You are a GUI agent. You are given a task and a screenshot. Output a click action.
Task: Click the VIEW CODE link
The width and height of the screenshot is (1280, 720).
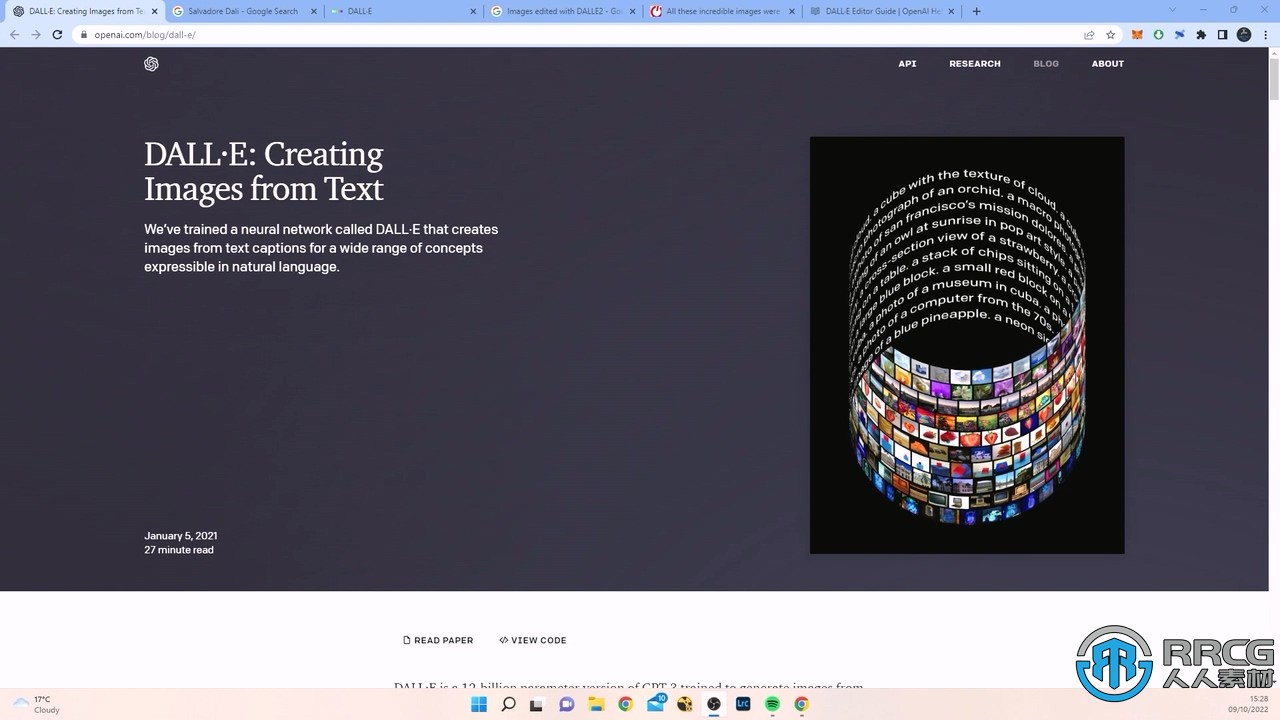(533, 640)
